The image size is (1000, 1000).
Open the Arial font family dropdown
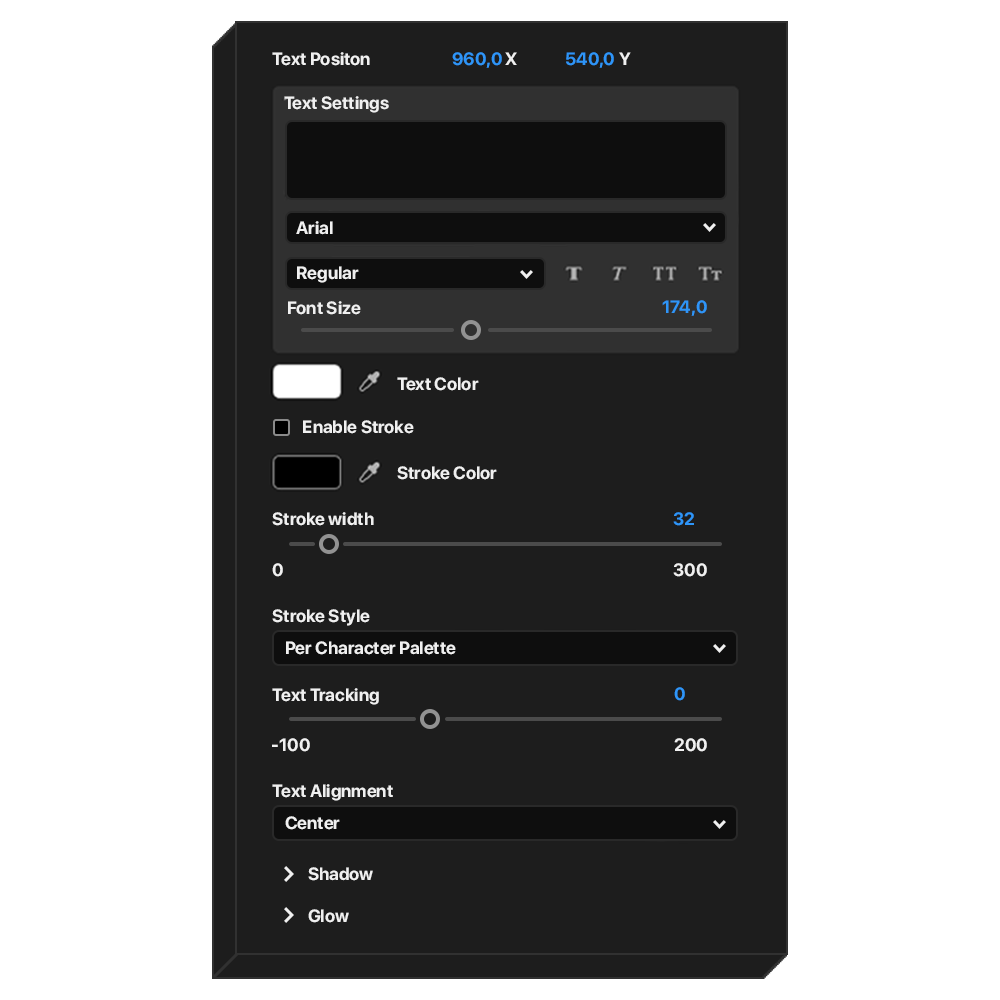505,228
